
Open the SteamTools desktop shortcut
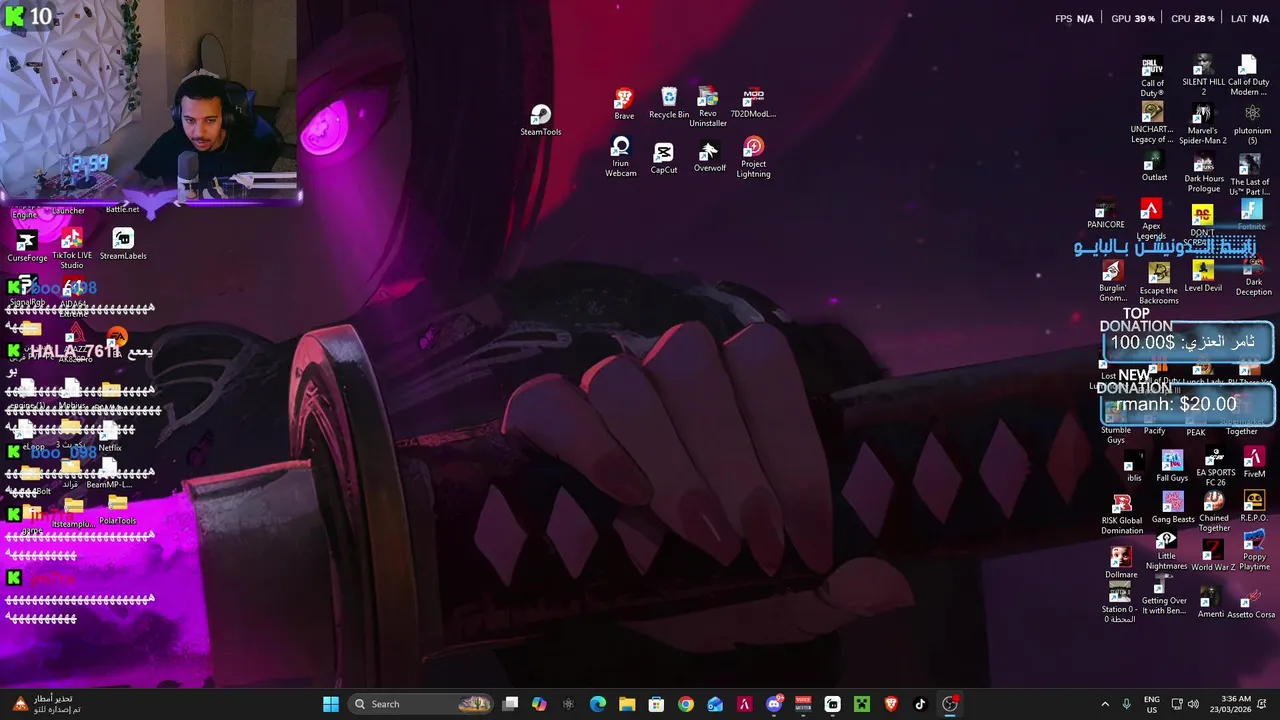coord(540,120)
